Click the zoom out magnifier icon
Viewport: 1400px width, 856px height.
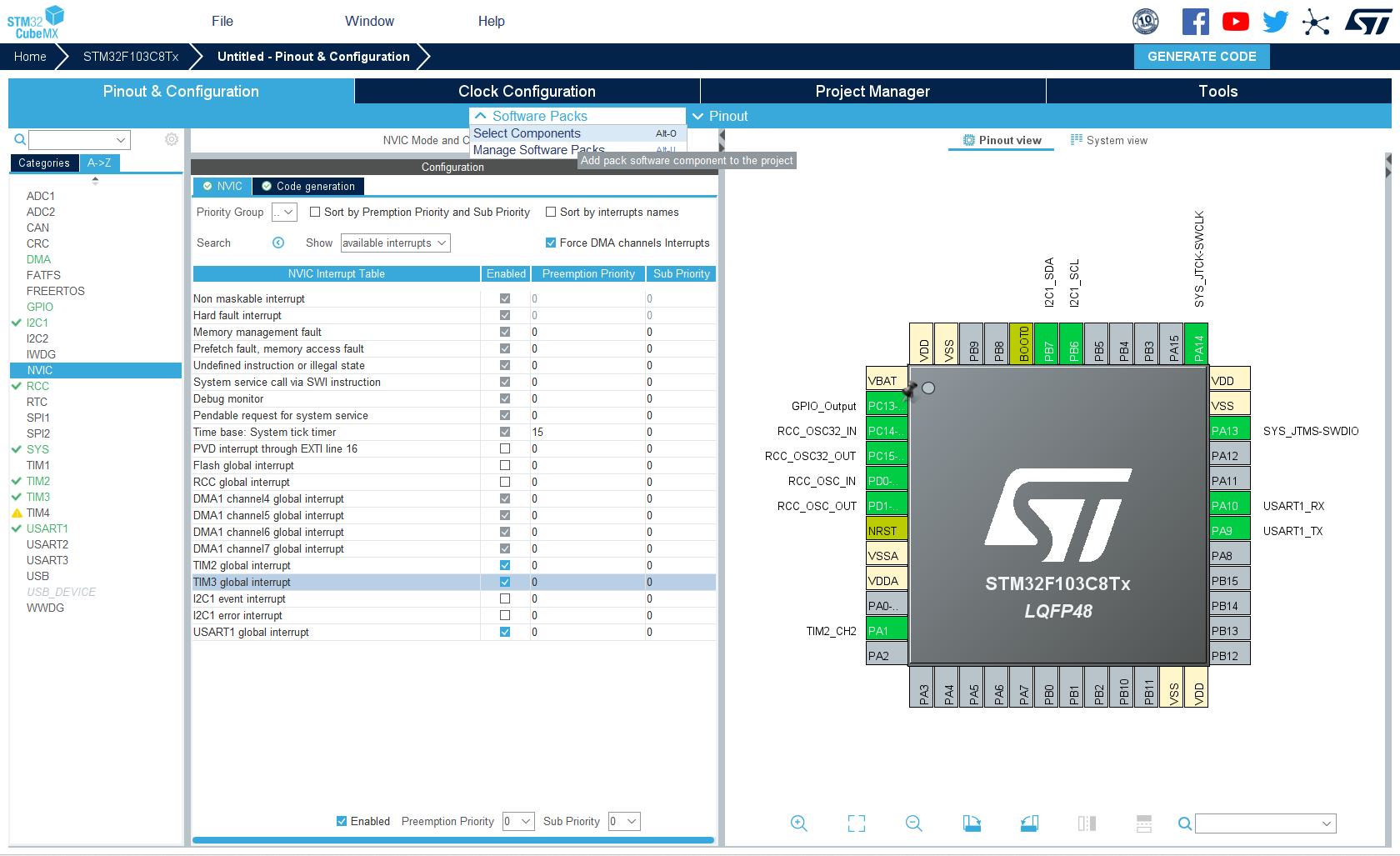914,823
